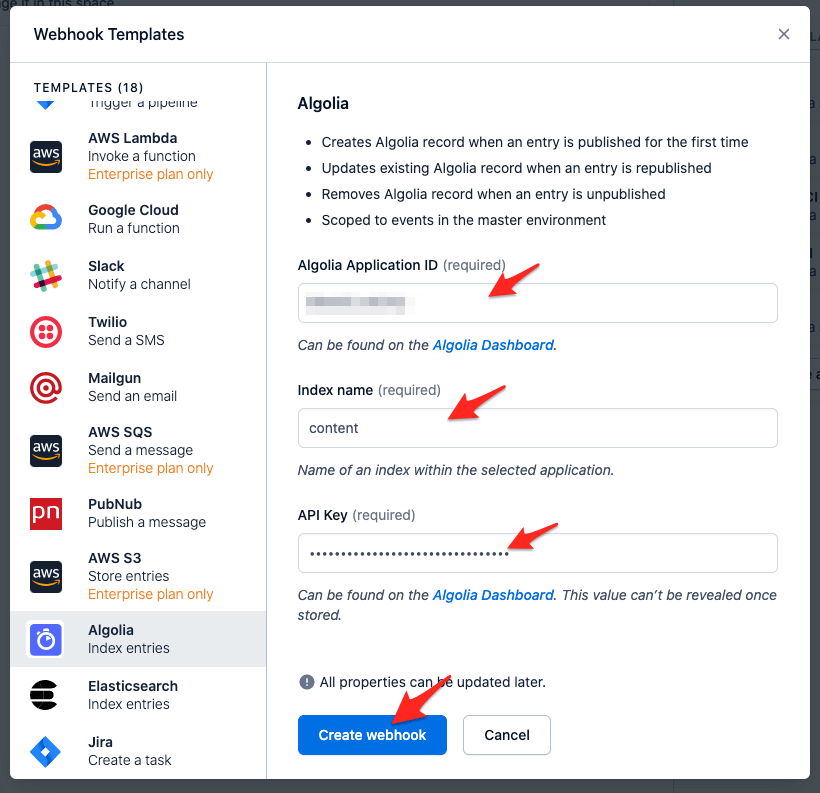
Task: Pick the Slack logo icon
Action: click(x=46, y=276)
